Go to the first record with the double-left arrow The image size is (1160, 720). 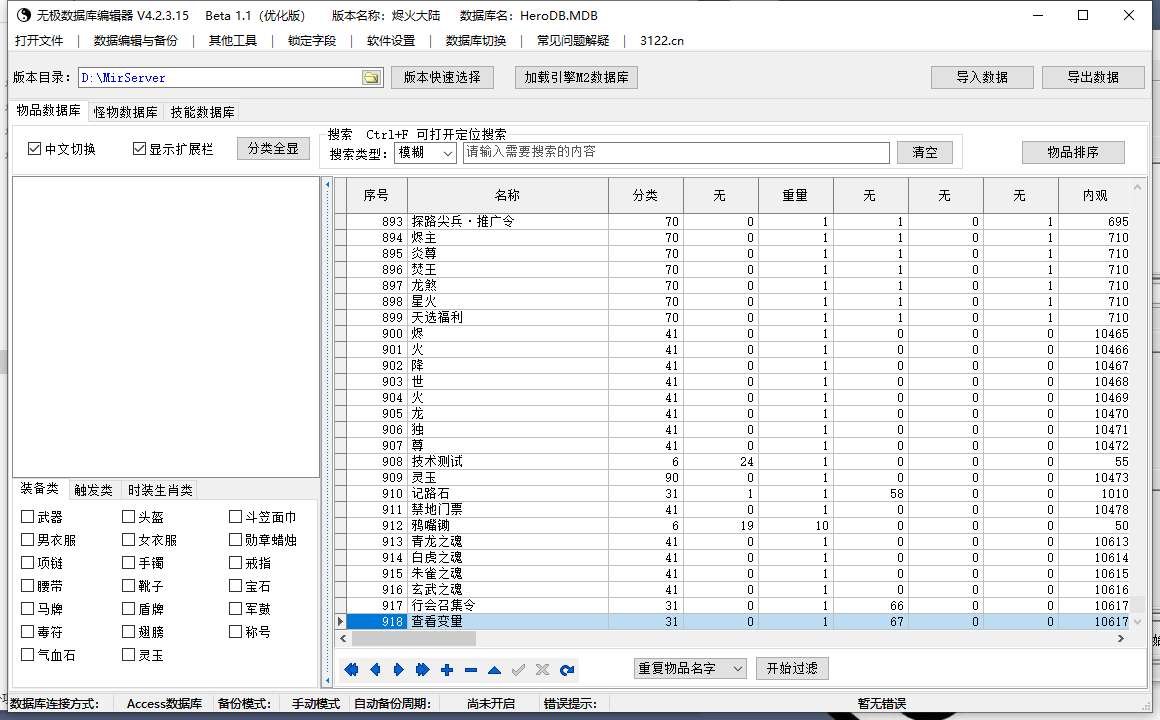(x=351, y=670)
